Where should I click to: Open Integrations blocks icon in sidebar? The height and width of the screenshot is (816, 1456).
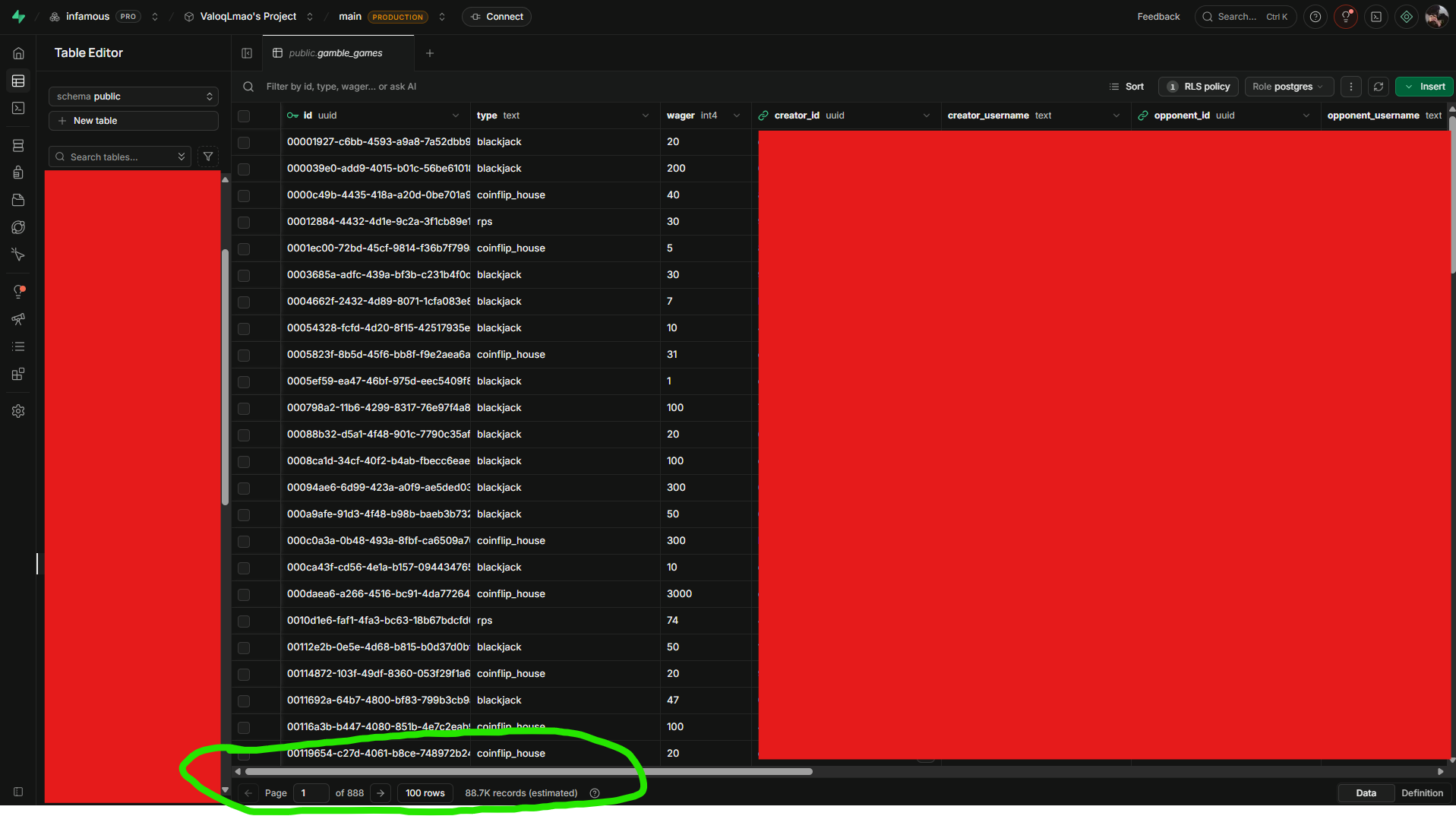18,374
